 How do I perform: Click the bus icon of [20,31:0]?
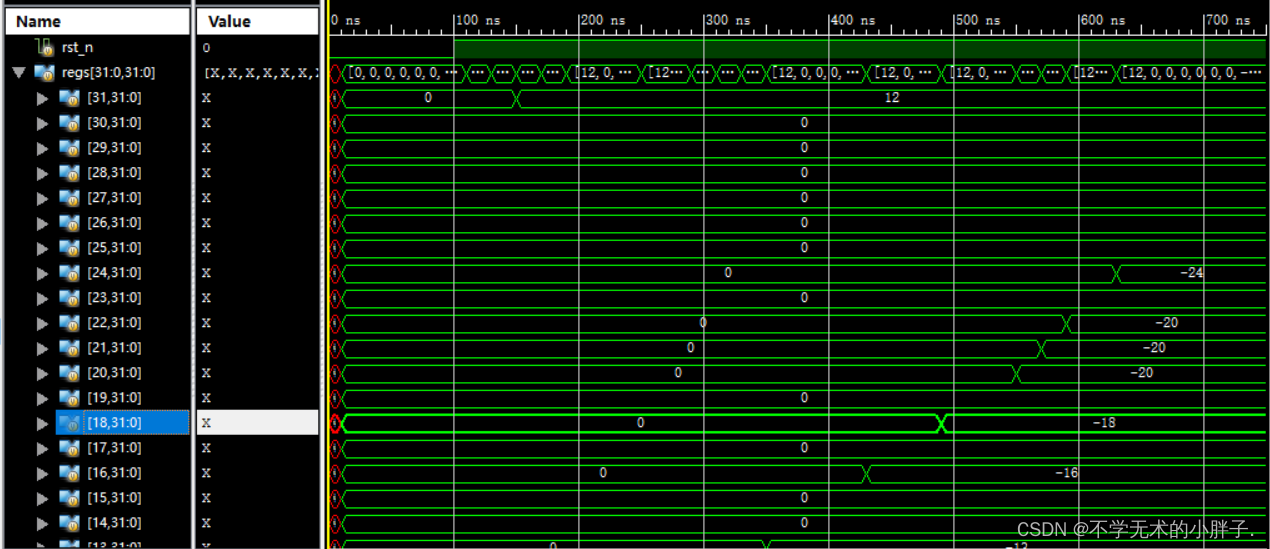tap(68, 372)
